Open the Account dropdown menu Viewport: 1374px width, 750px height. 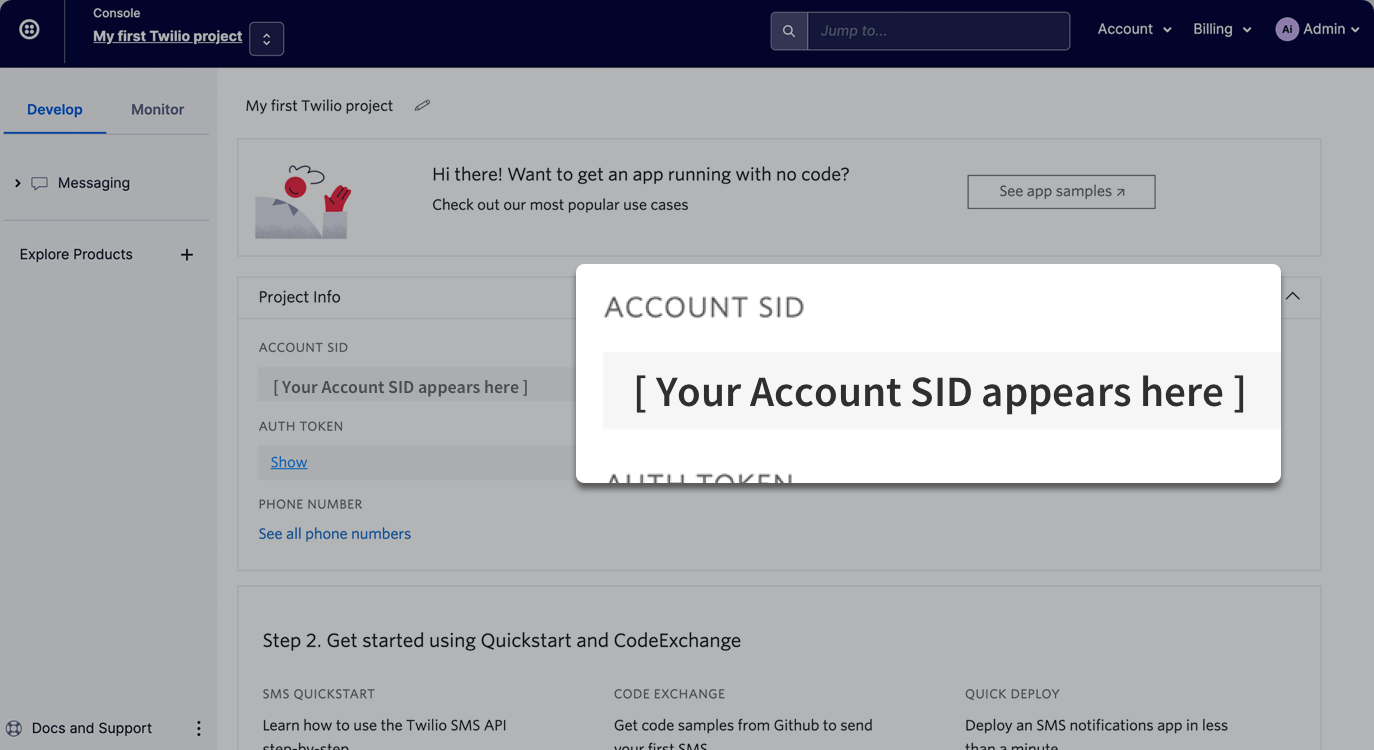coord(1134,29)
